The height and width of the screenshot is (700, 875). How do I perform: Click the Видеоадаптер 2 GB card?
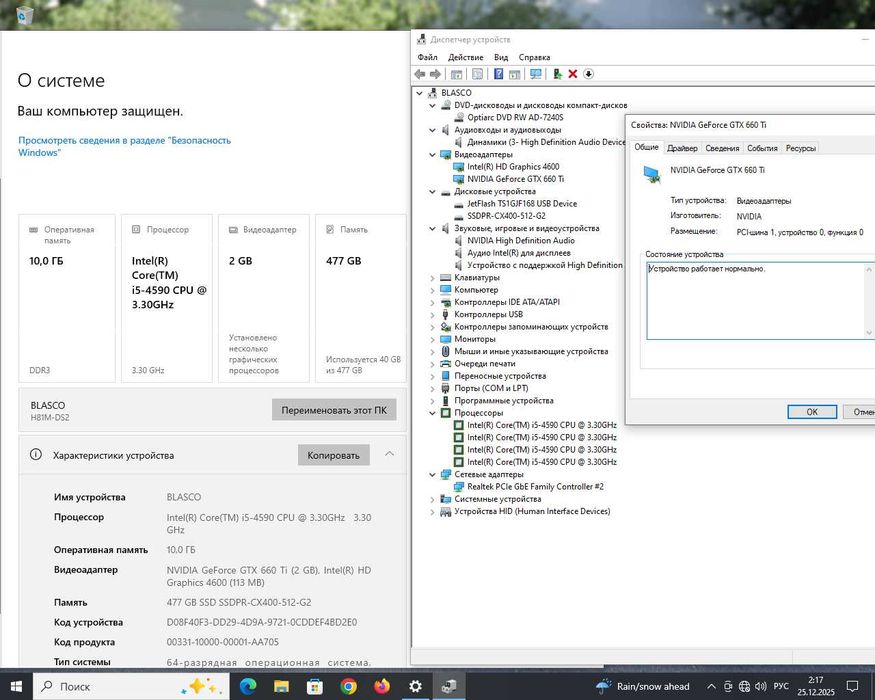click(263, 299)
